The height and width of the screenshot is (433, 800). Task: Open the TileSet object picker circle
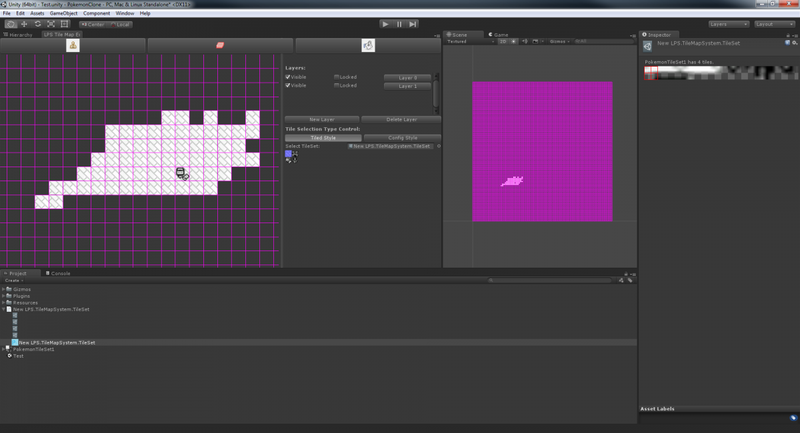tap(439, 146)
